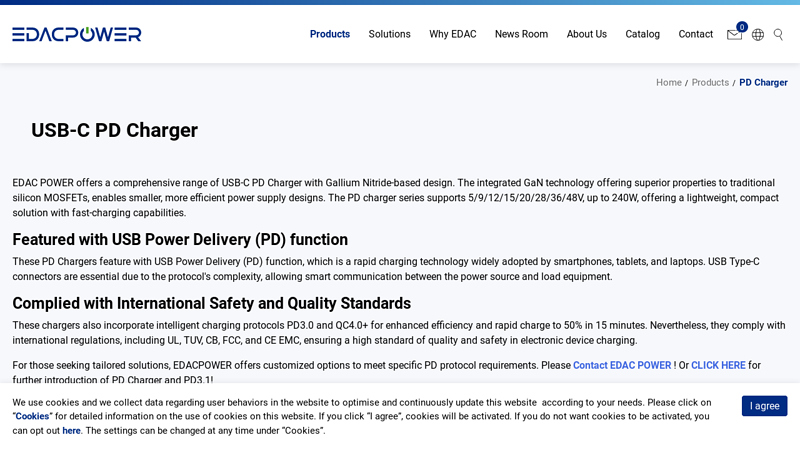Click the opt out 'here' link
This screenshot has width=800, height=450.
[x=71, y=431]
